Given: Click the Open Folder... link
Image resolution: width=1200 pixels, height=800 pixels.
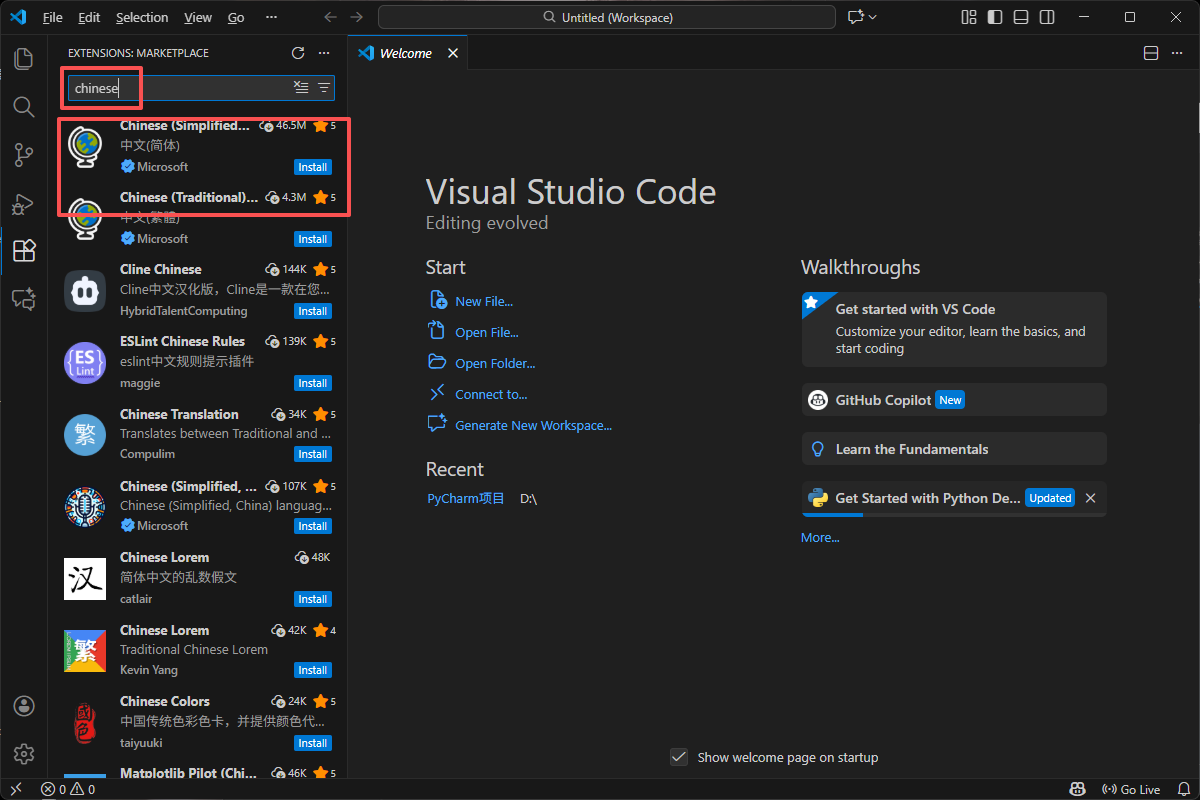Looking at the screenshot, I should (495, 363).
